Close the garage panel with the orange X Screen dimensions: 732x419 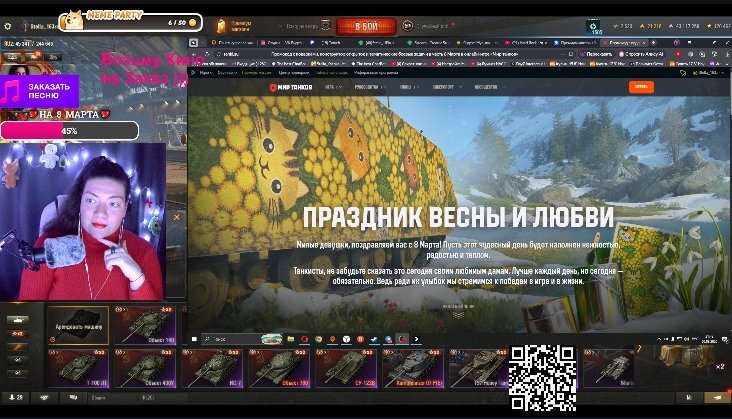point(176,217)
